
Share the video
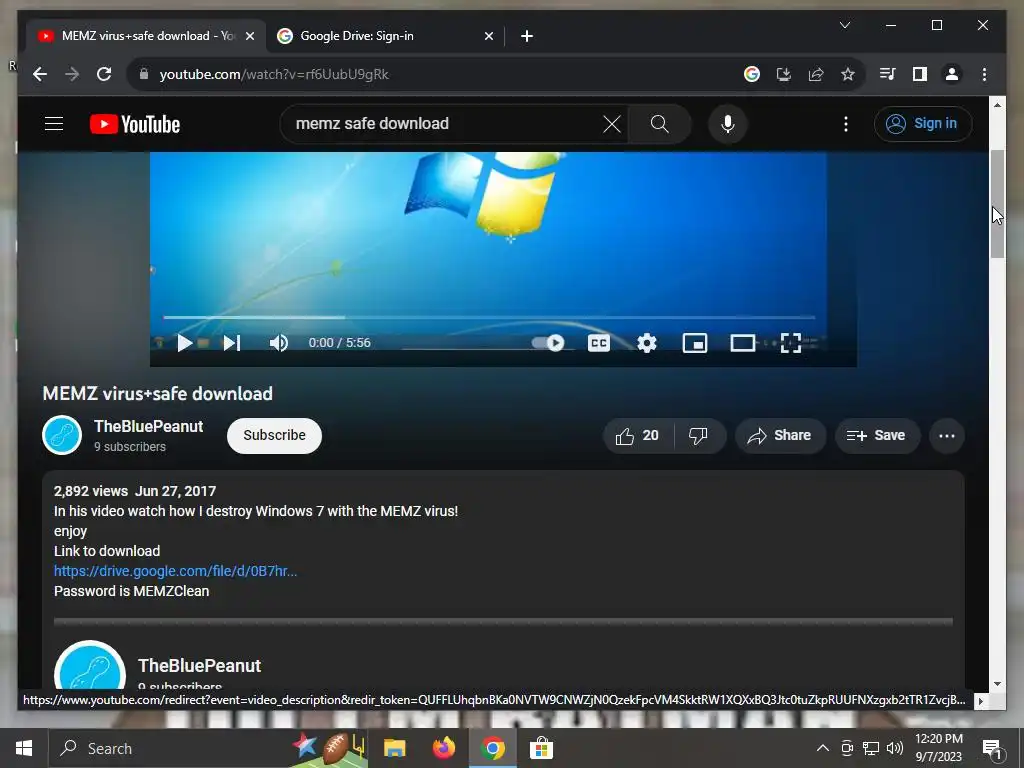[x=780, y=436]
